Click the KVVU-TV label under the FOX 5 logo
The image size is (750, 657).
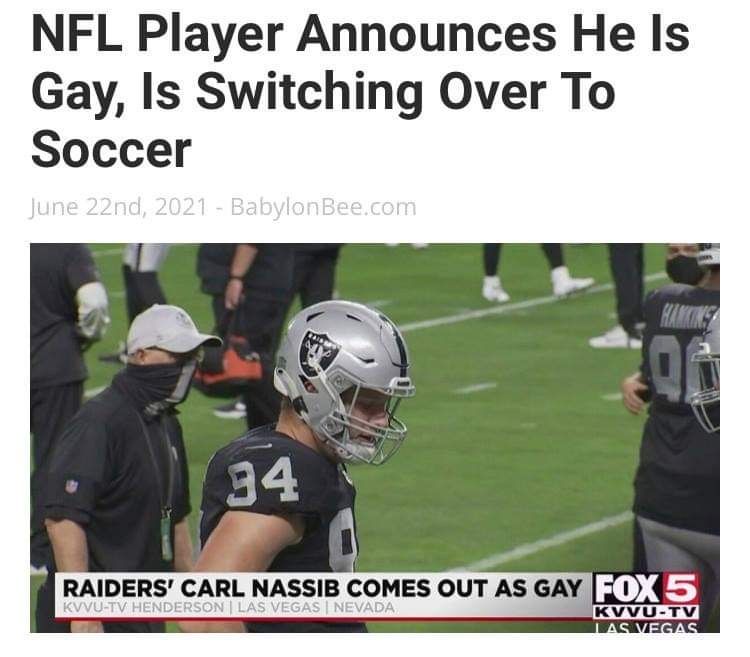point(646,613)
